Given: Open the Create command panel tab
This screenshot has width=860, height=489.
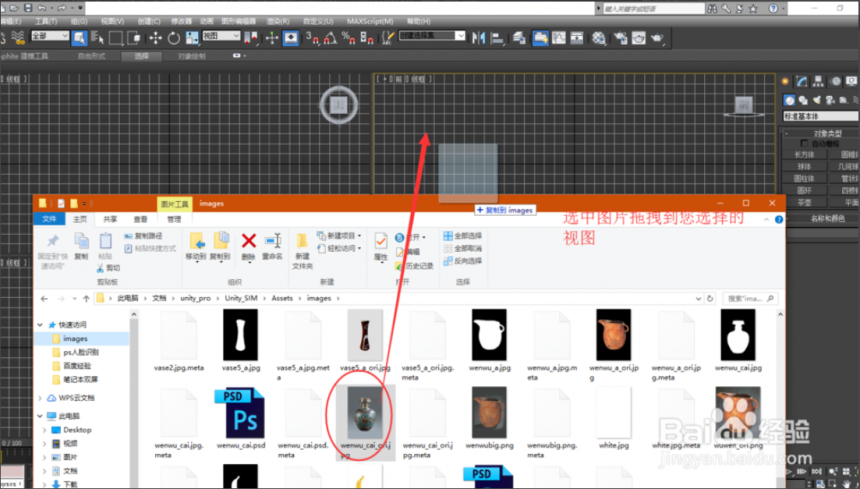Looking at the screenshot, I should point(785,81).
